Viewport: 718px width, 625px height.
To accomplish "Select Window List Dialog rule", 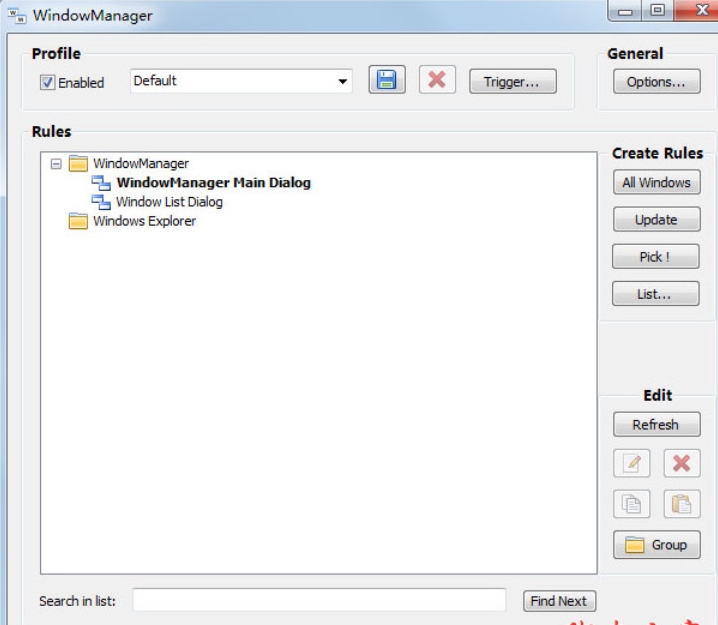I will coord(169,202).
